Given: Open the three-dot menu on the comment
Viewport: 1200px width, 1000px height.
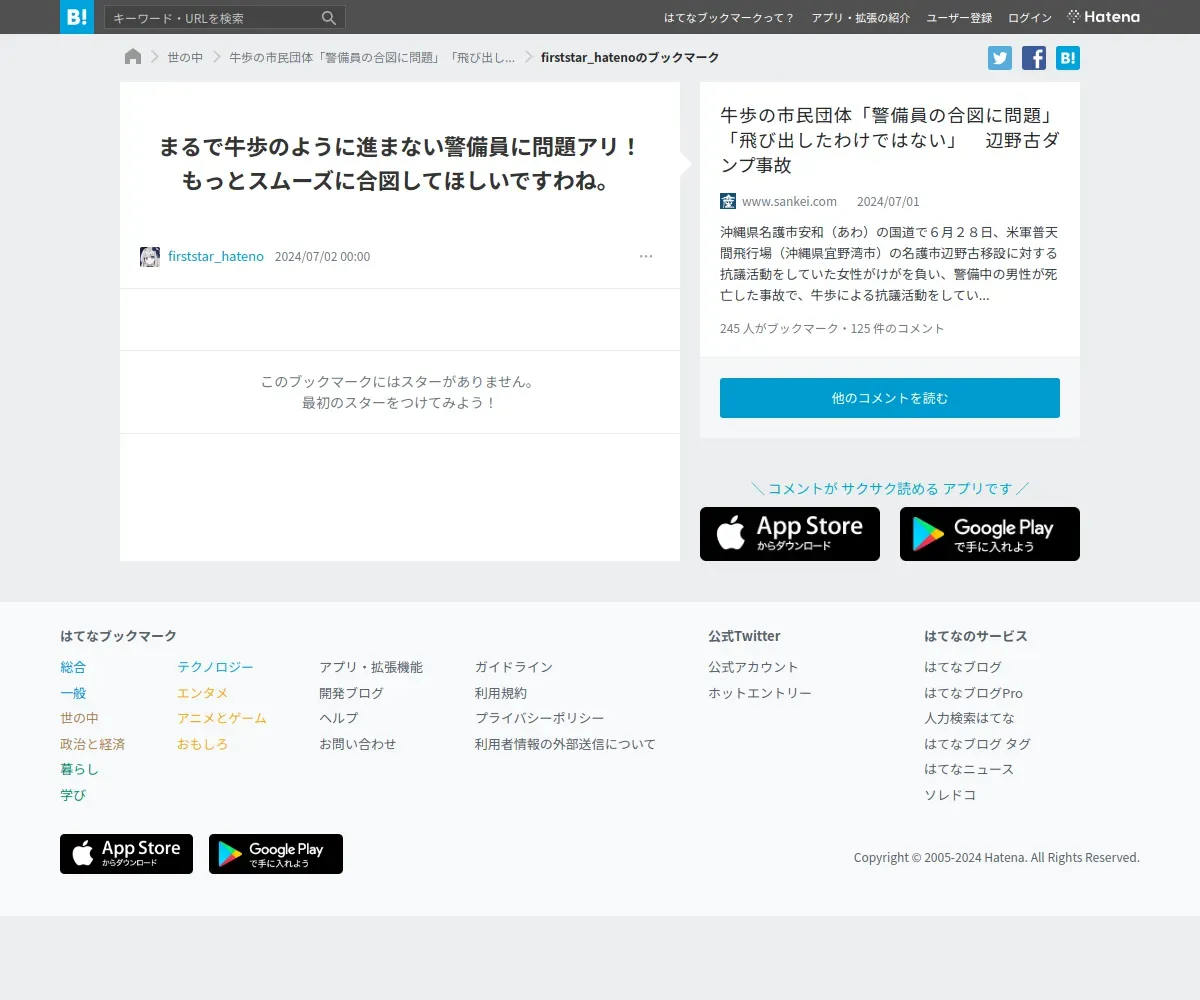Looking at the screenshot, I should 646,256.
